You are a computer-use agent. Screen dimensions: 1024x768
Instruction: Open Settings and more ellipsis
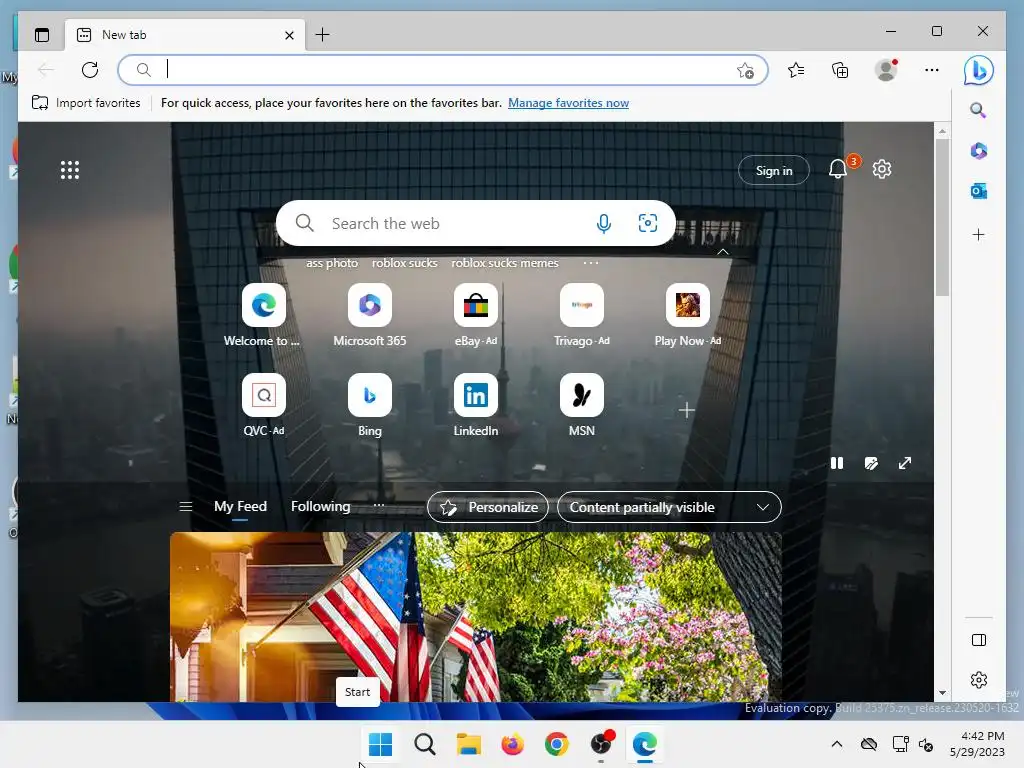pos(932,70)
